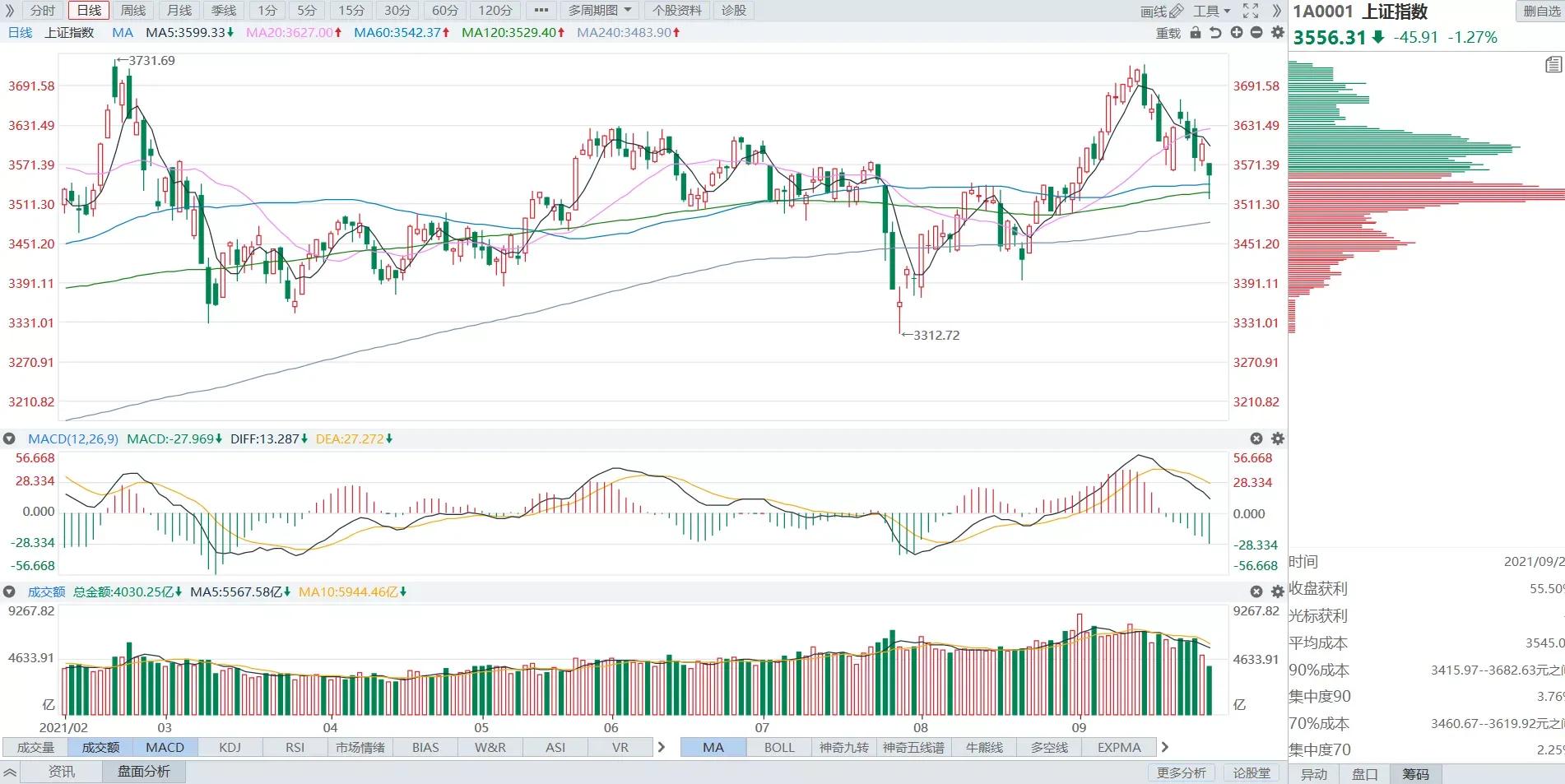Viewport: 1565px width, 784px height.
Task: Select the RSI indicator
Action: [x=295, y=747]
